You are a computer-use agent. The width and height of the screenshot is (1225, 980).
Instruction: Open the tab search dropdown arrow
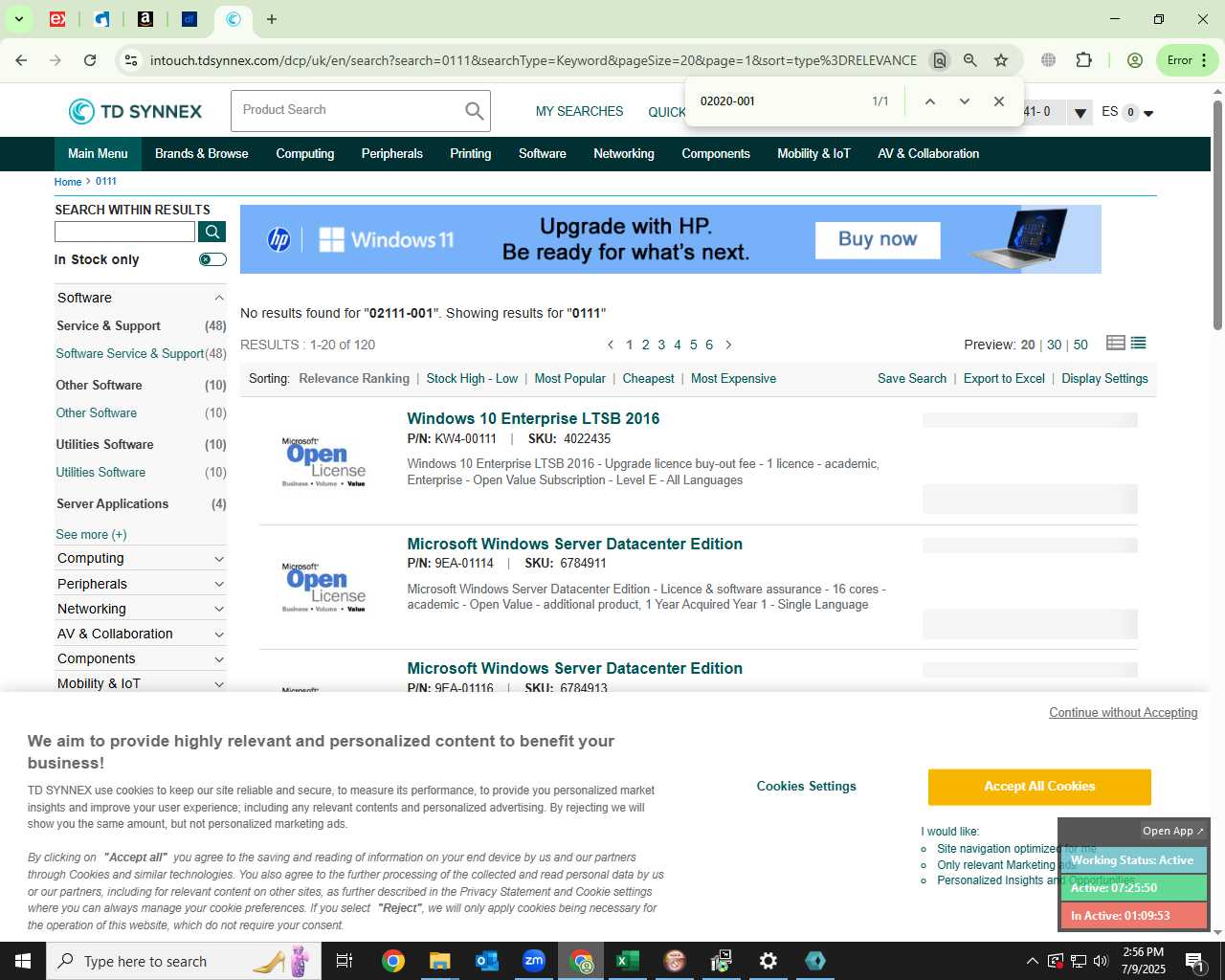coord(18,19)
